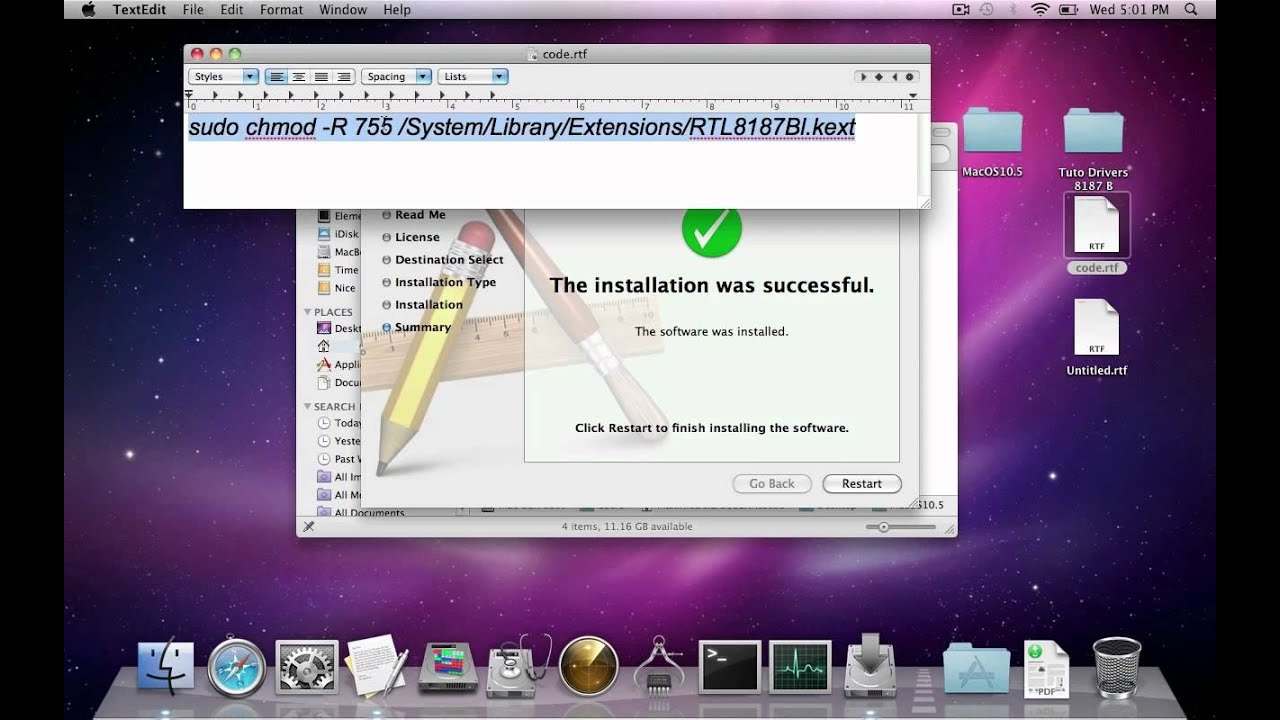This screenshot has width=1280, height=720.
Task: Align text right in TextEdit
Action: pos(344,76)
